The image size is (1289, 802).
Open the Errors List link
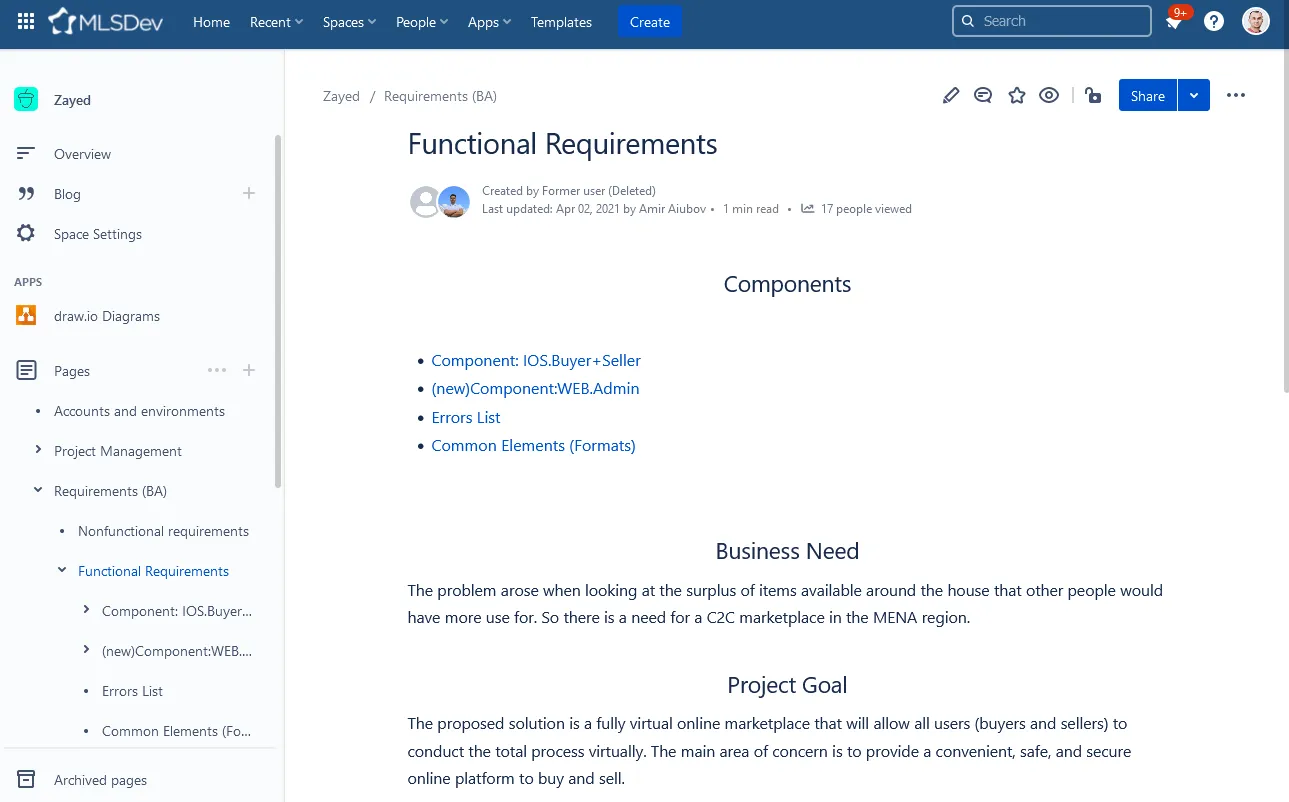(465, 417)
